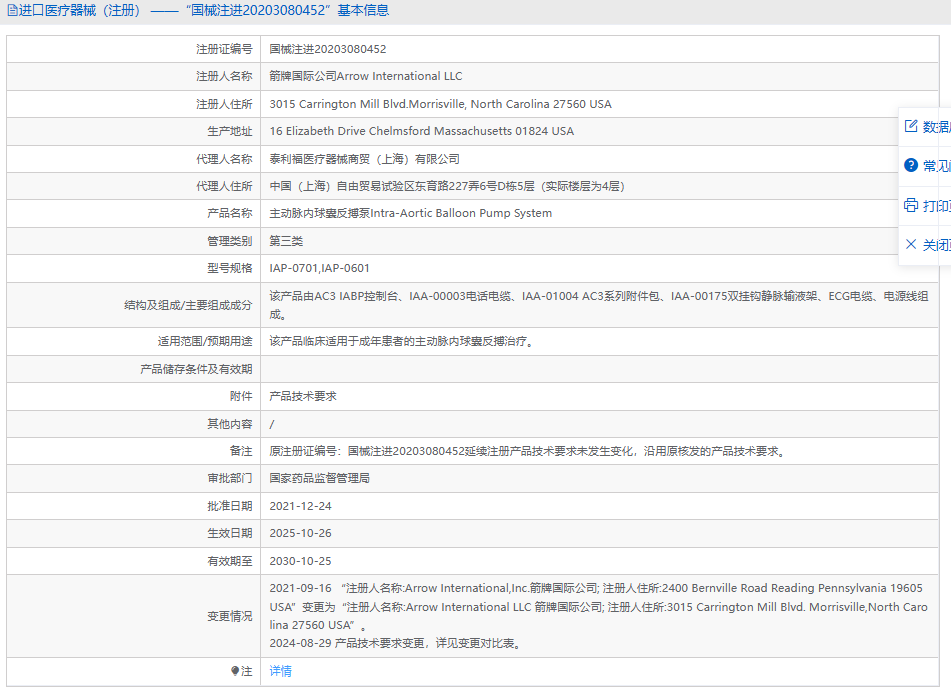Click the document icon before the page title
951x693 pixels.
[x=12, y=10]
